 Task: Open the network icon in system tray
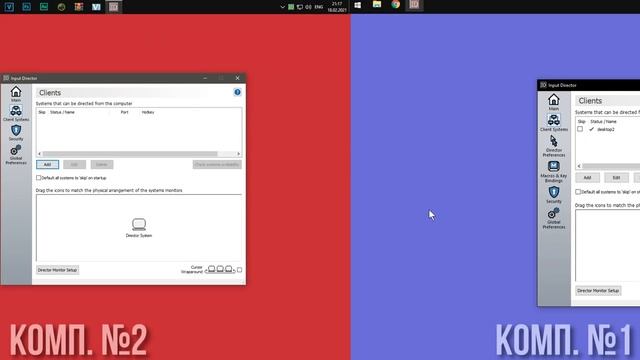pos(300,7)
